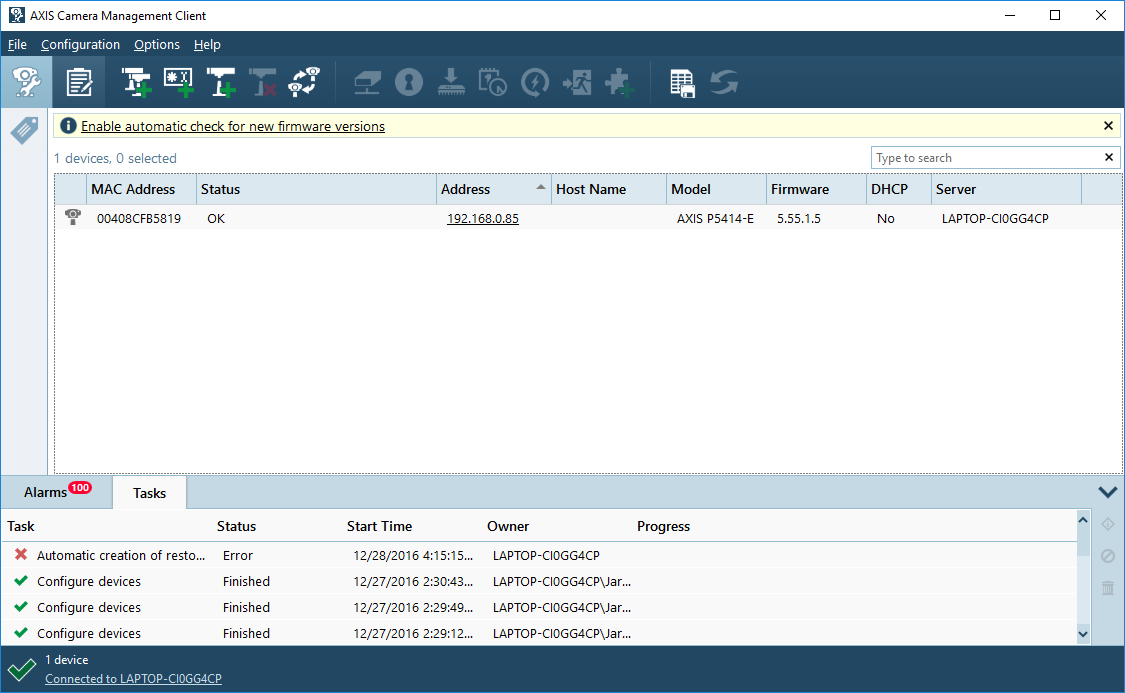The height and width of the screenshot is (693, 1125).
Task: Click the user credentials keyhole icon
Action: pos(409,82)
